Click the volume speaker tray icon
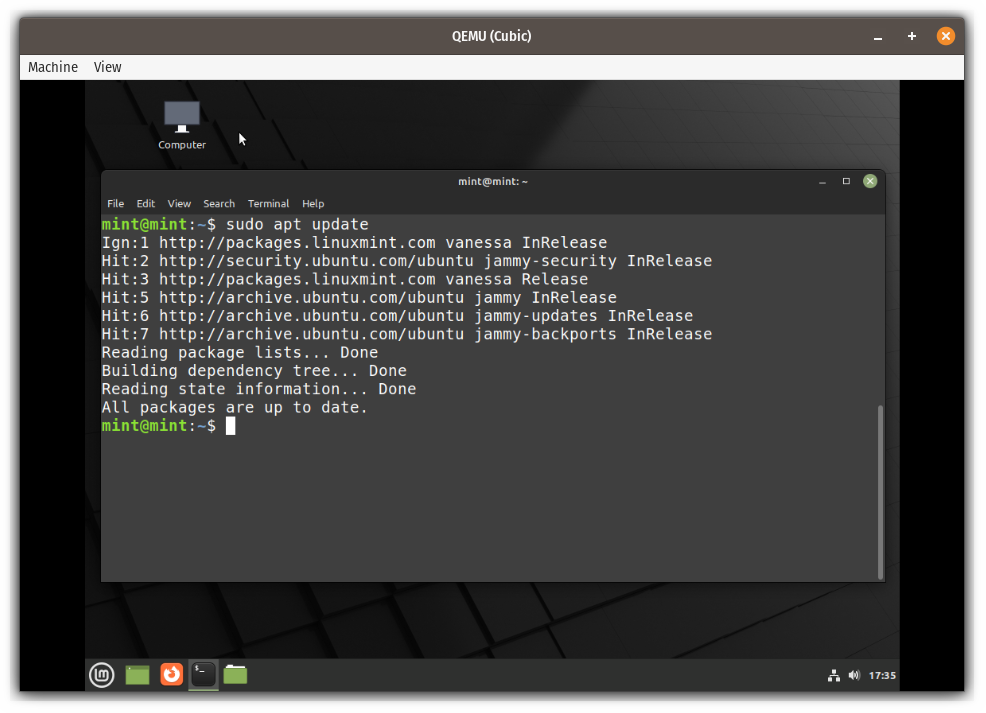 pyautogui.click(x=854, y=675)
